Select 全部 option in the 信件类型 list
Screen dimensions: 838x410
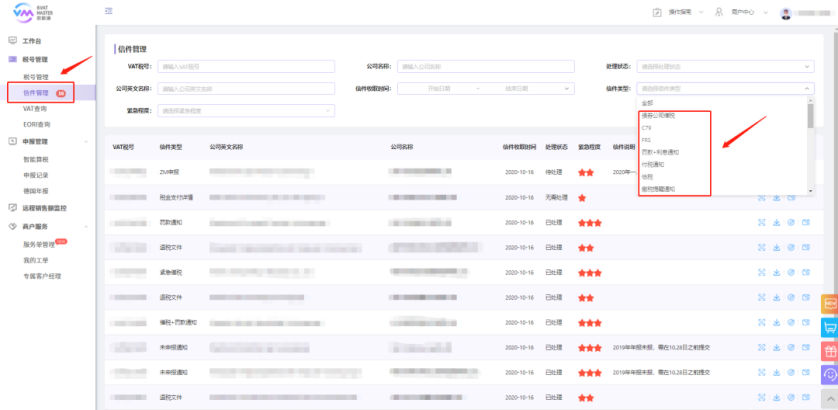click(x=648, y=103)
